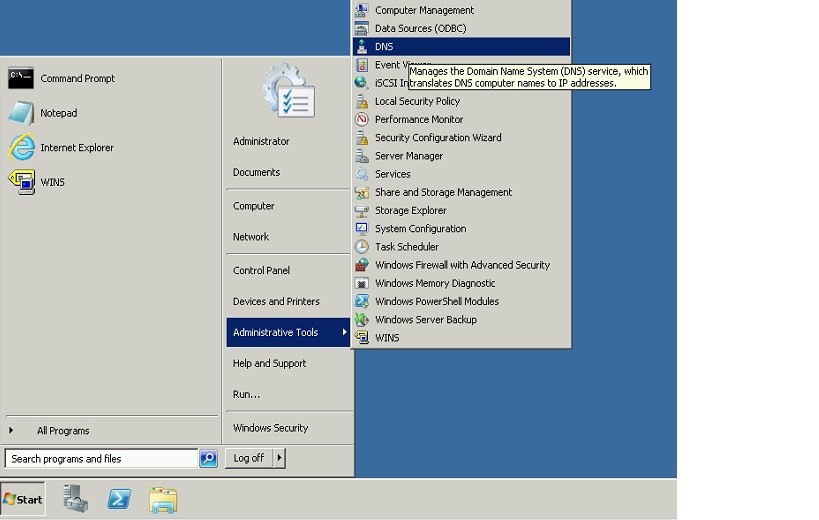Viewport: 819px width, 520px height.
Task: Click the Task Scheduler clock icon
Action: point(361,247)
